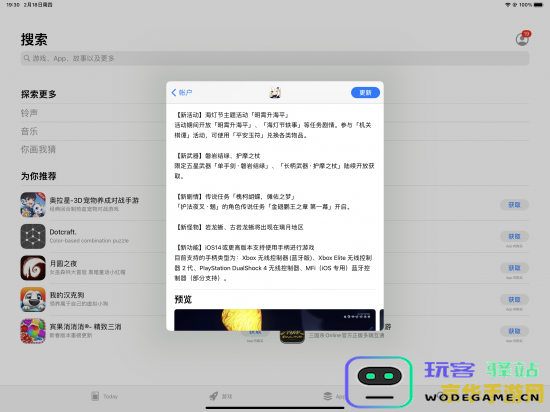The width and height of the screenshot is (550, 412).
Task: Tap date and time in status bar
Action: pos(29,5)
